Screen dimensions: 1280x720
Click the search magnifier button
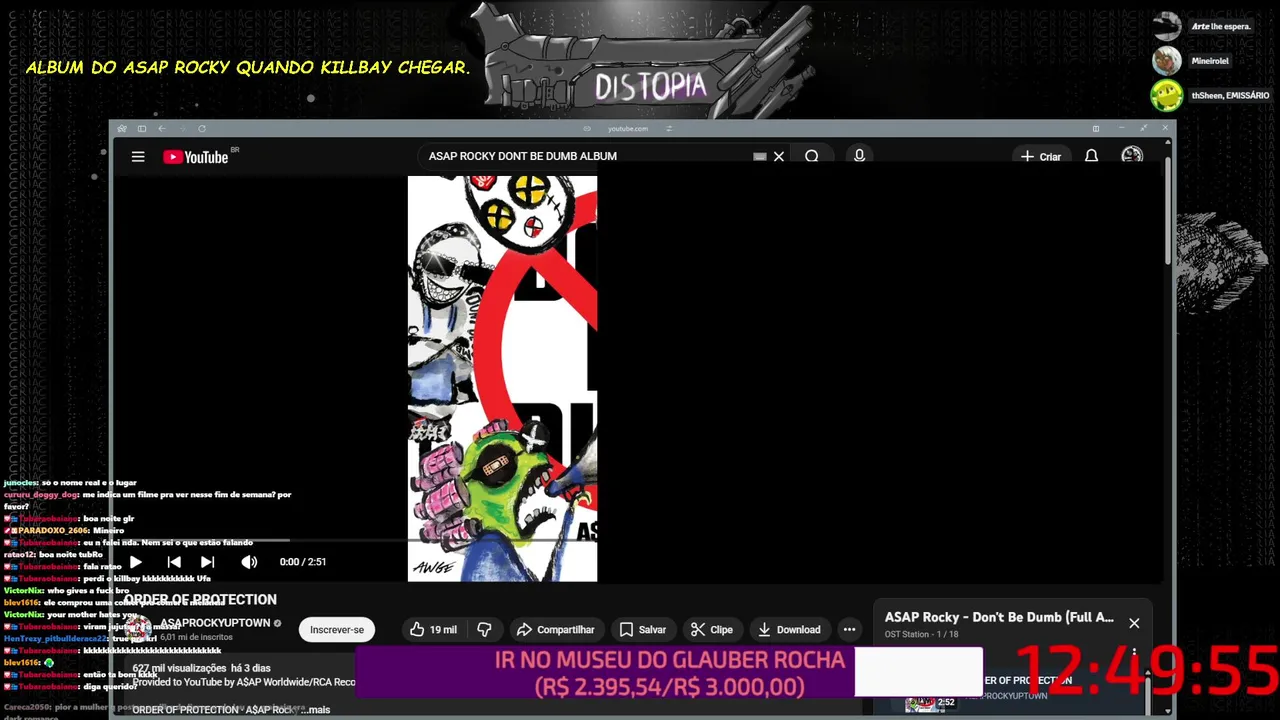(x=812, y=157)
